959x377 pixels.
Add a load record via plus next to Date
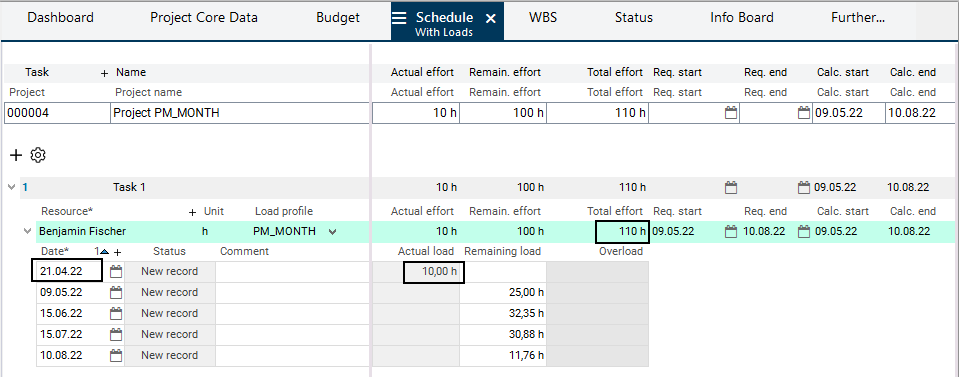(x=118, y=252)
